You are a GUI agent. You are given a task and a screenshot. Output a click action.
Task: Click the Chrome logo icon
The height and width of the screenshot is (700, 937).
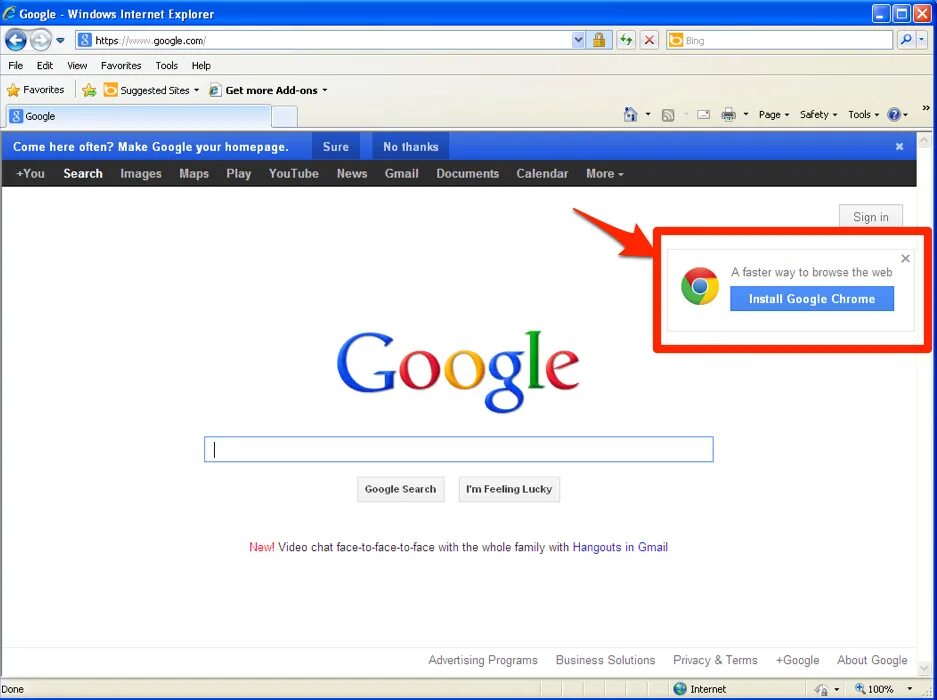point(700,286)
